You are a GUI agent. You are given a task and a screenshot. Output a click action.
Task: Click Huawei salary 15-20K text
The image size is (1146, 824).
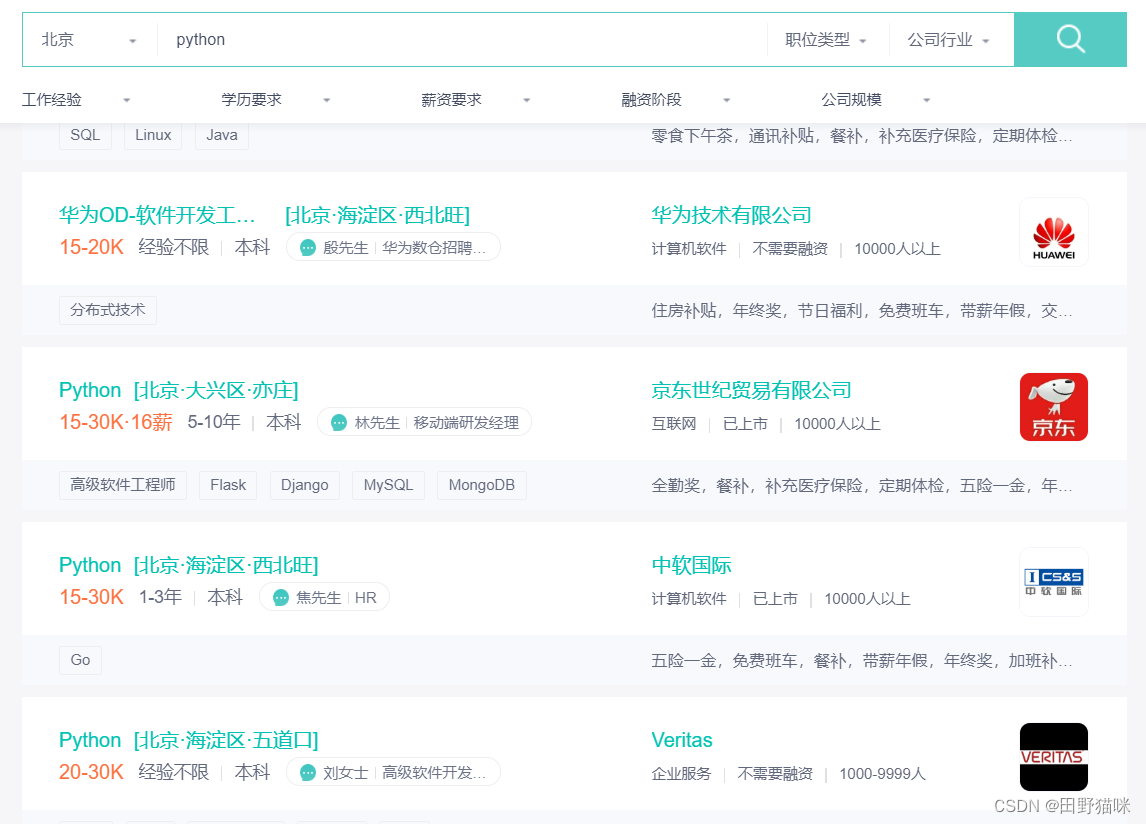point(91,247)
